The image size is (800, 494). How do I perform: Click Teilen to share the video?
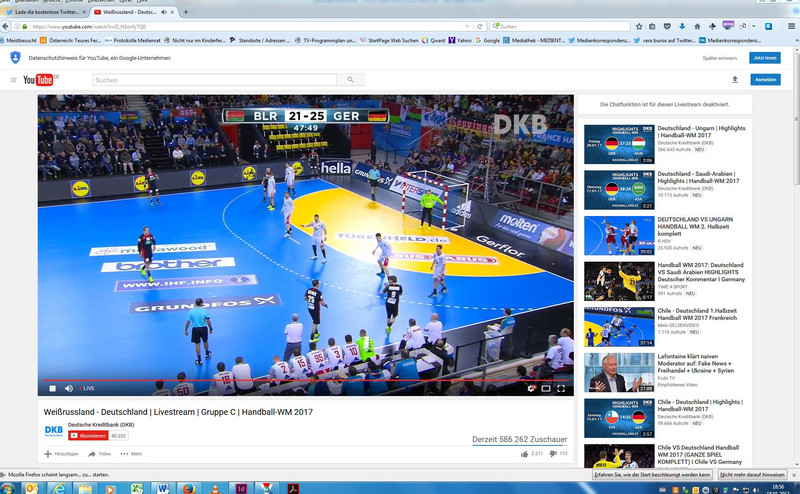(x=99, y=454)
